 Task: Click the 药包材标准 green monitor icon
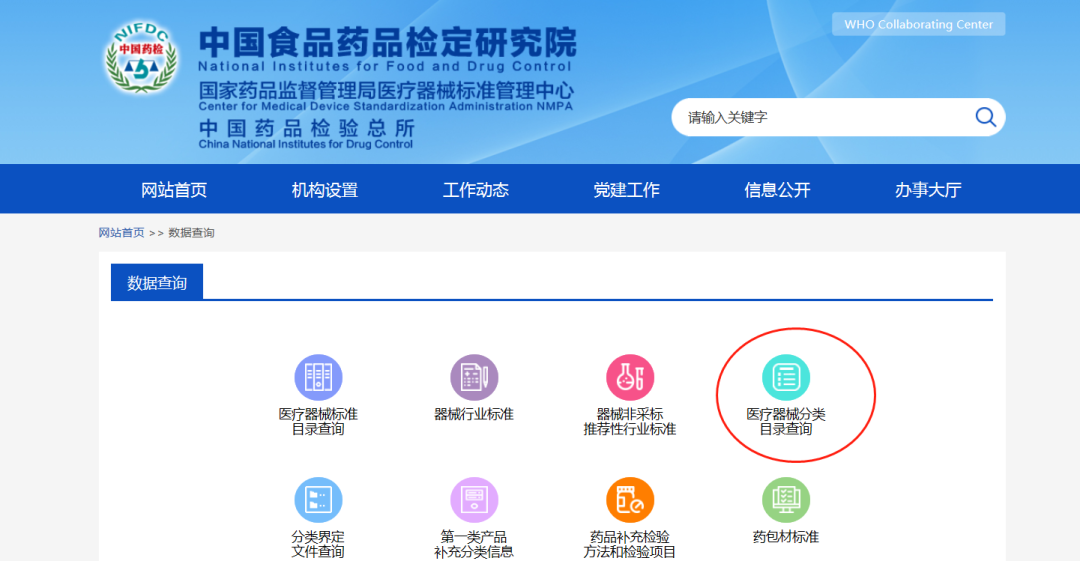[786, 500]
